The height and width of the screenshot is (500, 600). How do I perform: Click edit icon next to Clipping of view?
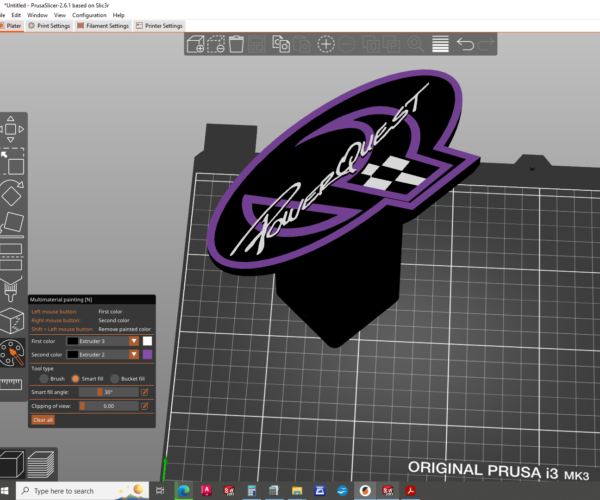[x=145, y=406]
